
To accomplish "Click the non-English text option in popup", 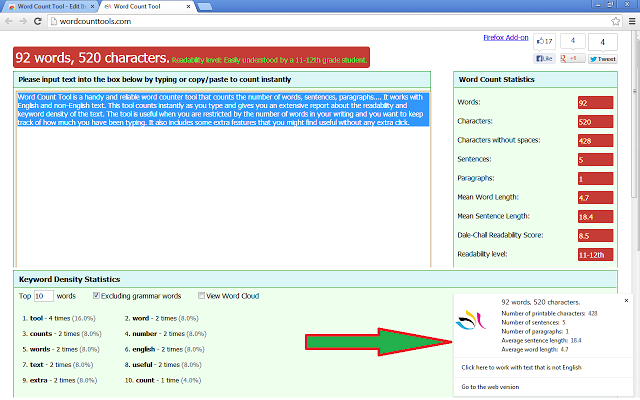I will pos(523,367).
